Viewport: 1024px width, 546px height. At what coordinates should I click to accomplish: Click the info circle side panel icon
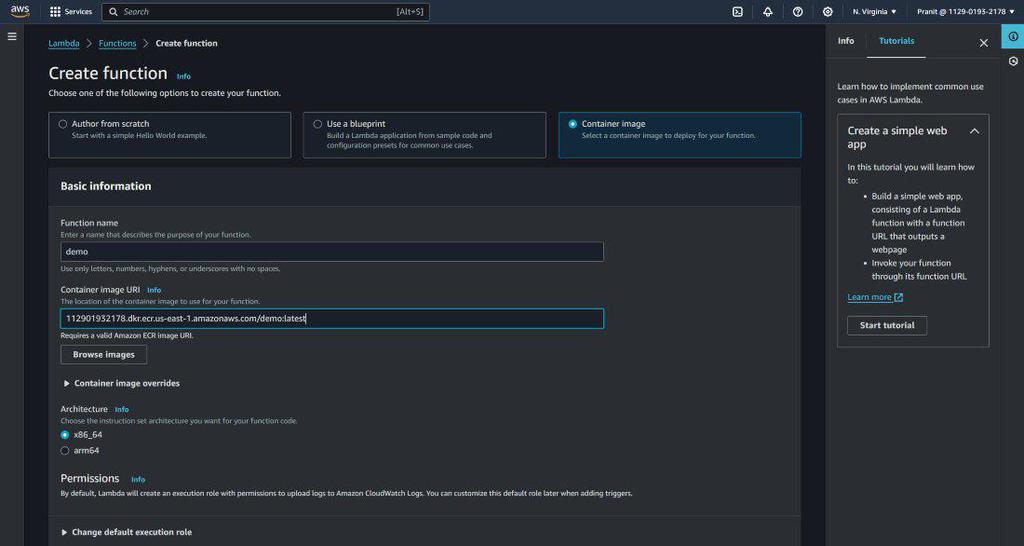(x=1013, y=37)
